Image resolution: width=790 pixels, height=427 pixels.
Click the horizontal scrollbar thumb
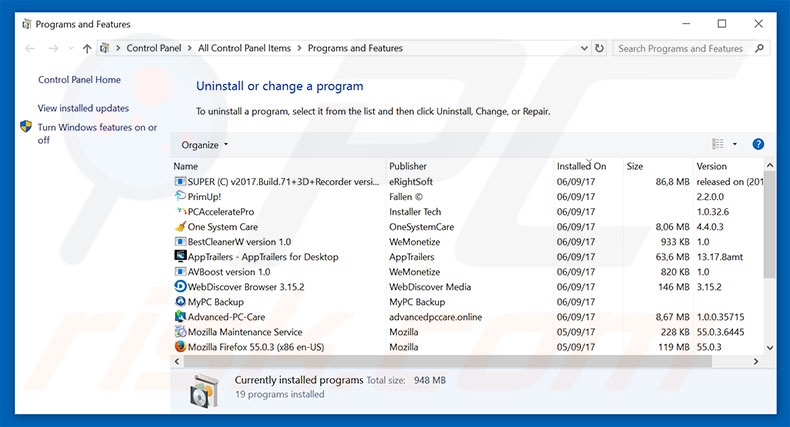(447, 361)
